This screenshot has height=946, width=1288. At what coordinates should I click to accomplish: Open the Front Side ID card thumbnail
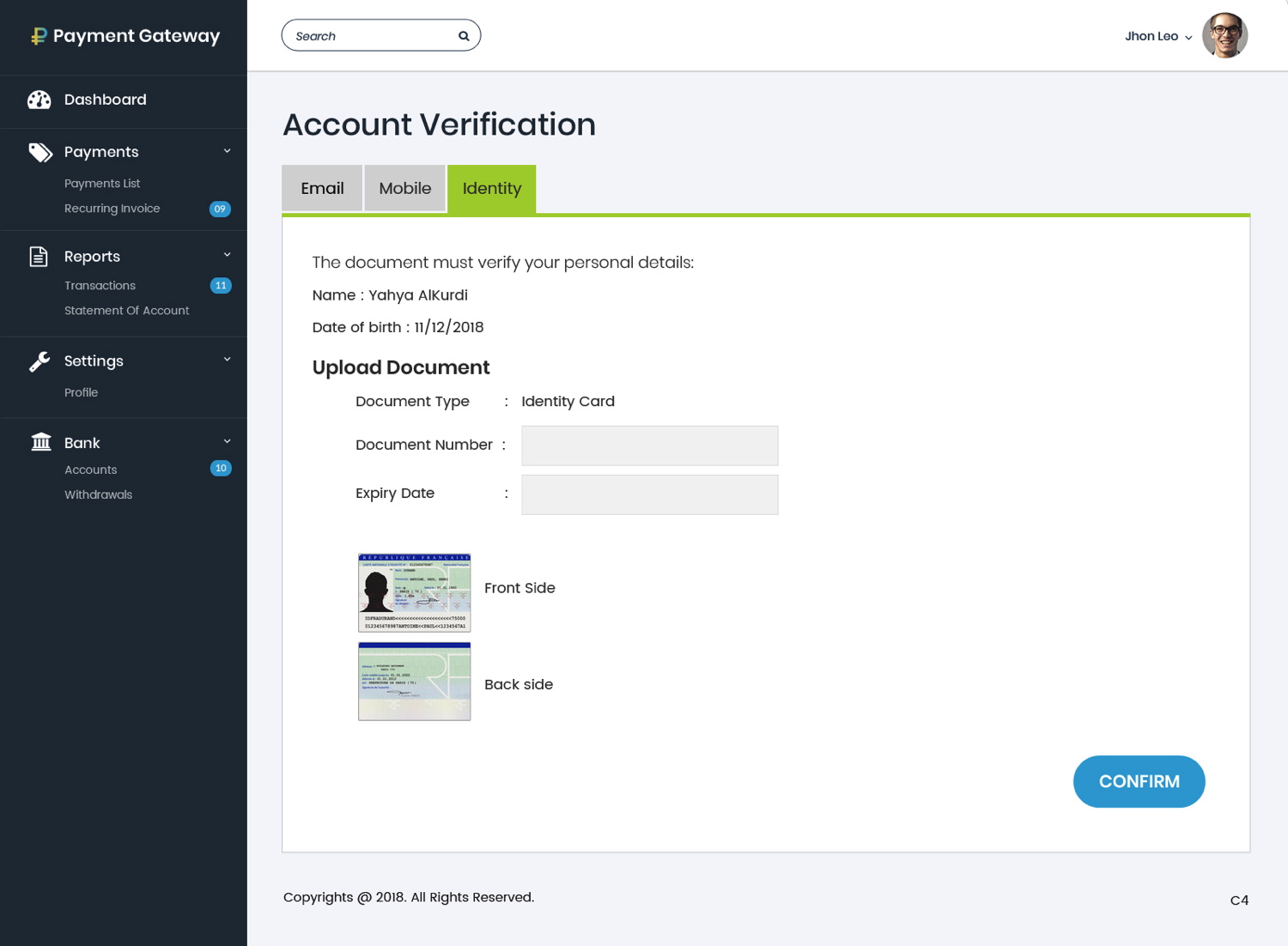click(415, 592)
